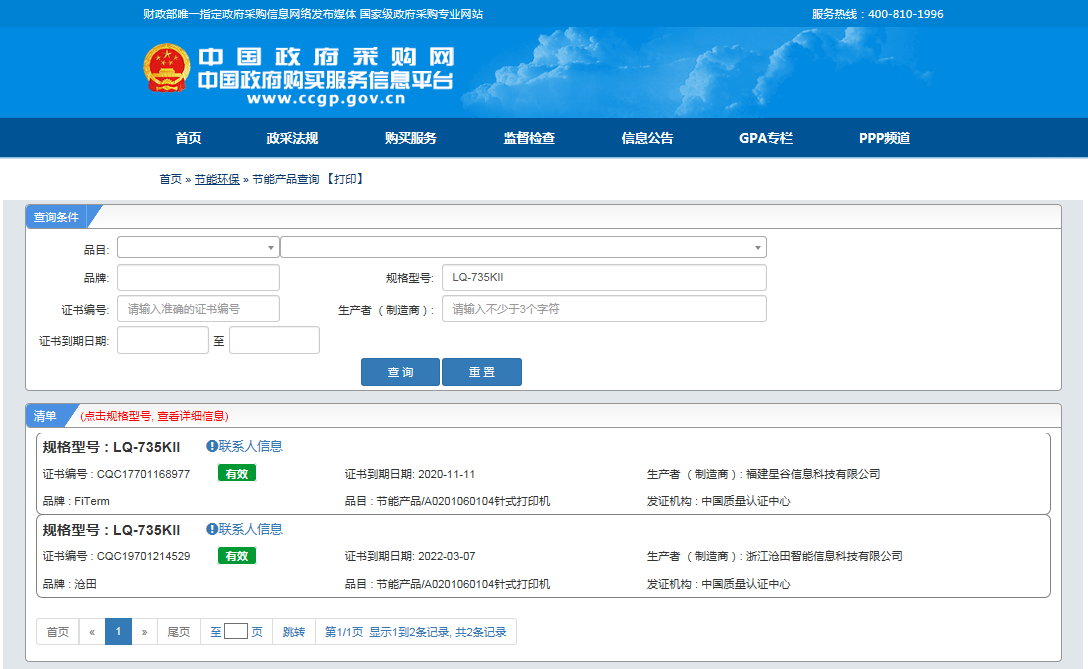Click the 证书到期日期 start date field

163,340
